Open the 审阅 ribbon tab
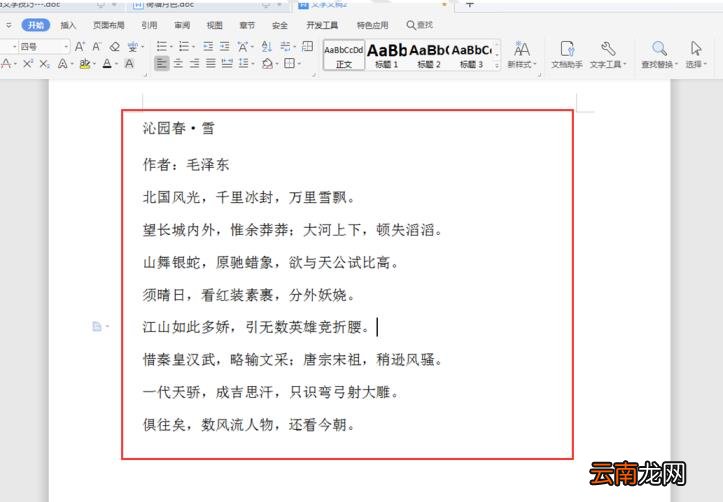723x502 pixels. (x=182, y=25)
